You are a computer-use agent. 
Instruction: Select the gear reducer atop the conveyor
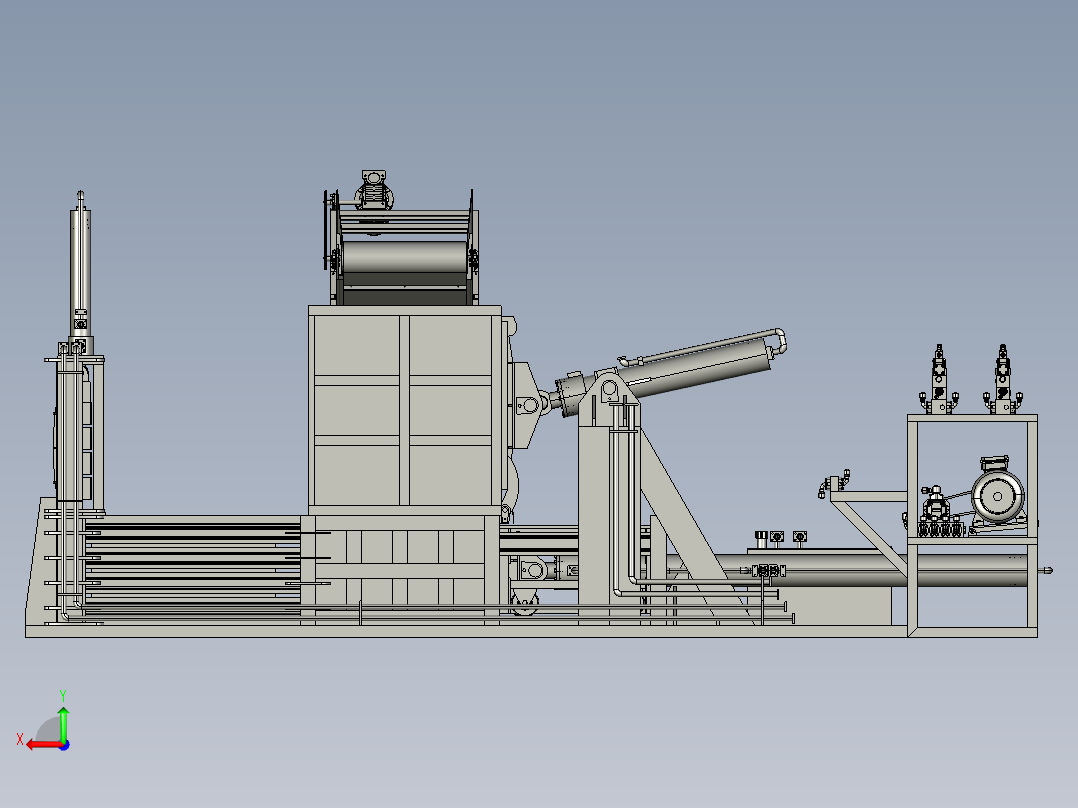point(374,190)
